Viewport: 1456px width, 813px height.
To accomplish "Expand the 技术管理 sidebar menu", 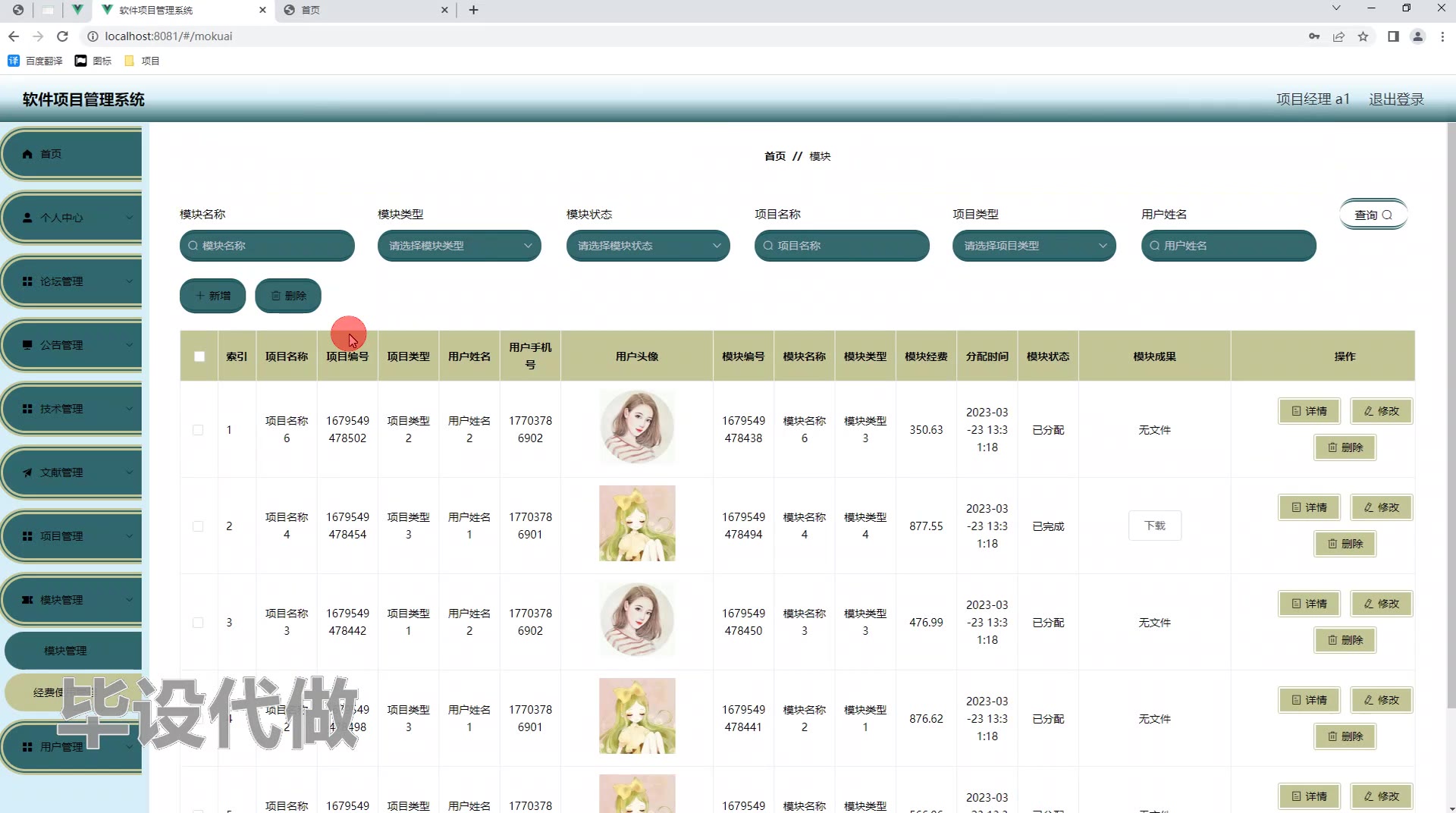I will (72, 409).
